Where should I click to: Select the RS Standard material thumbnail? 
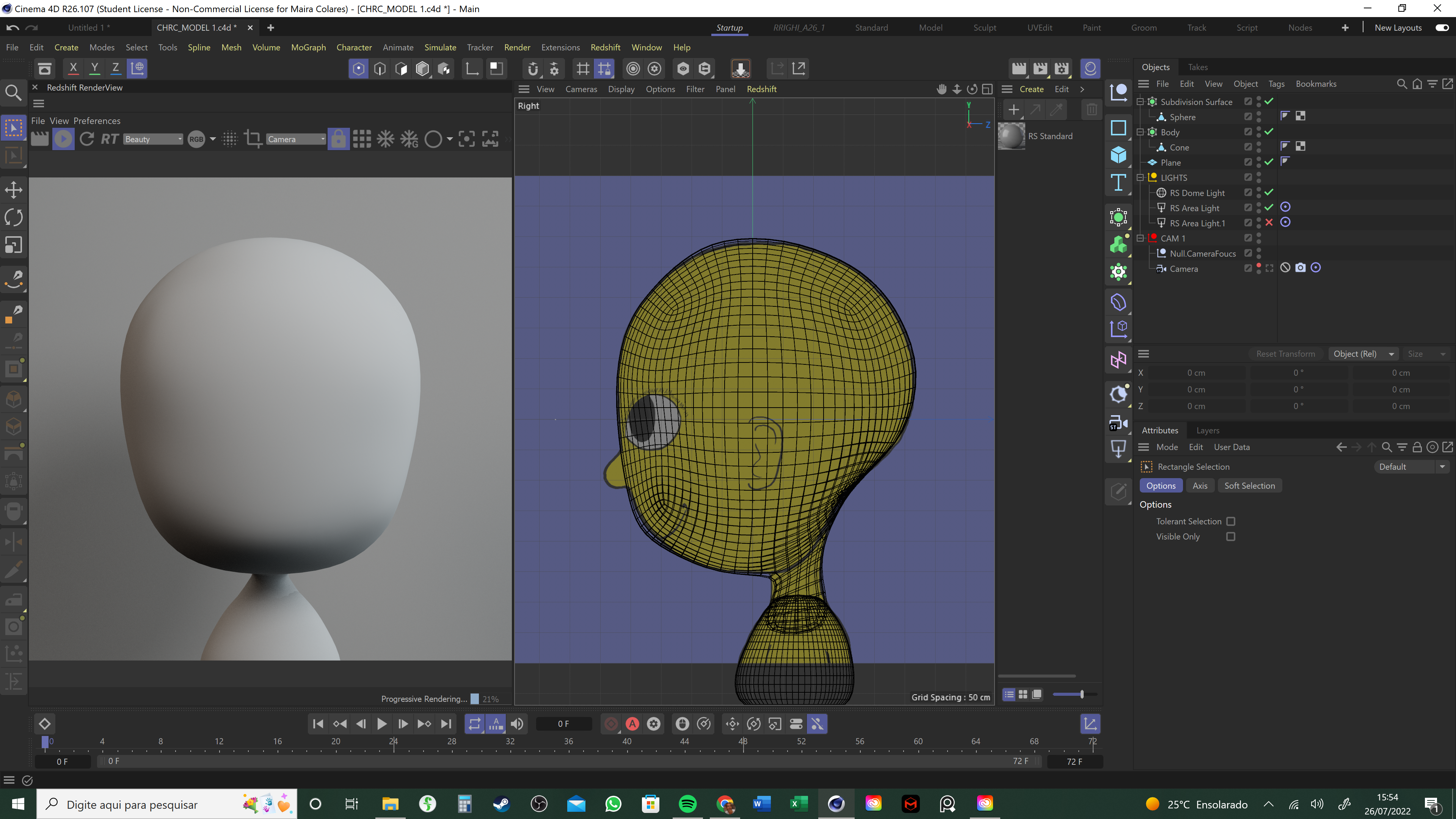[1011, 136]
